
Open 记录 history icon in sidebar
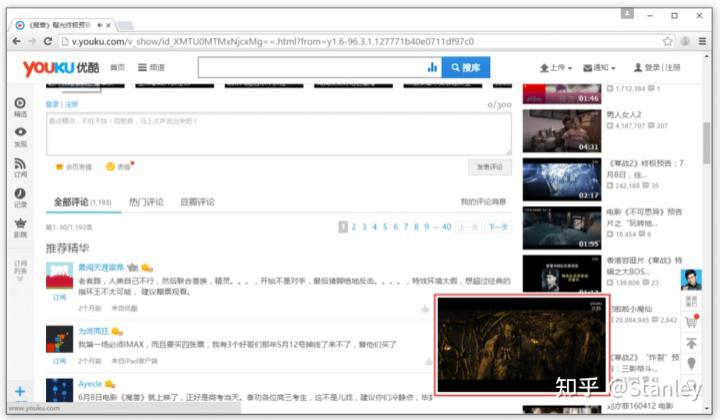click(x=20, y=196)
